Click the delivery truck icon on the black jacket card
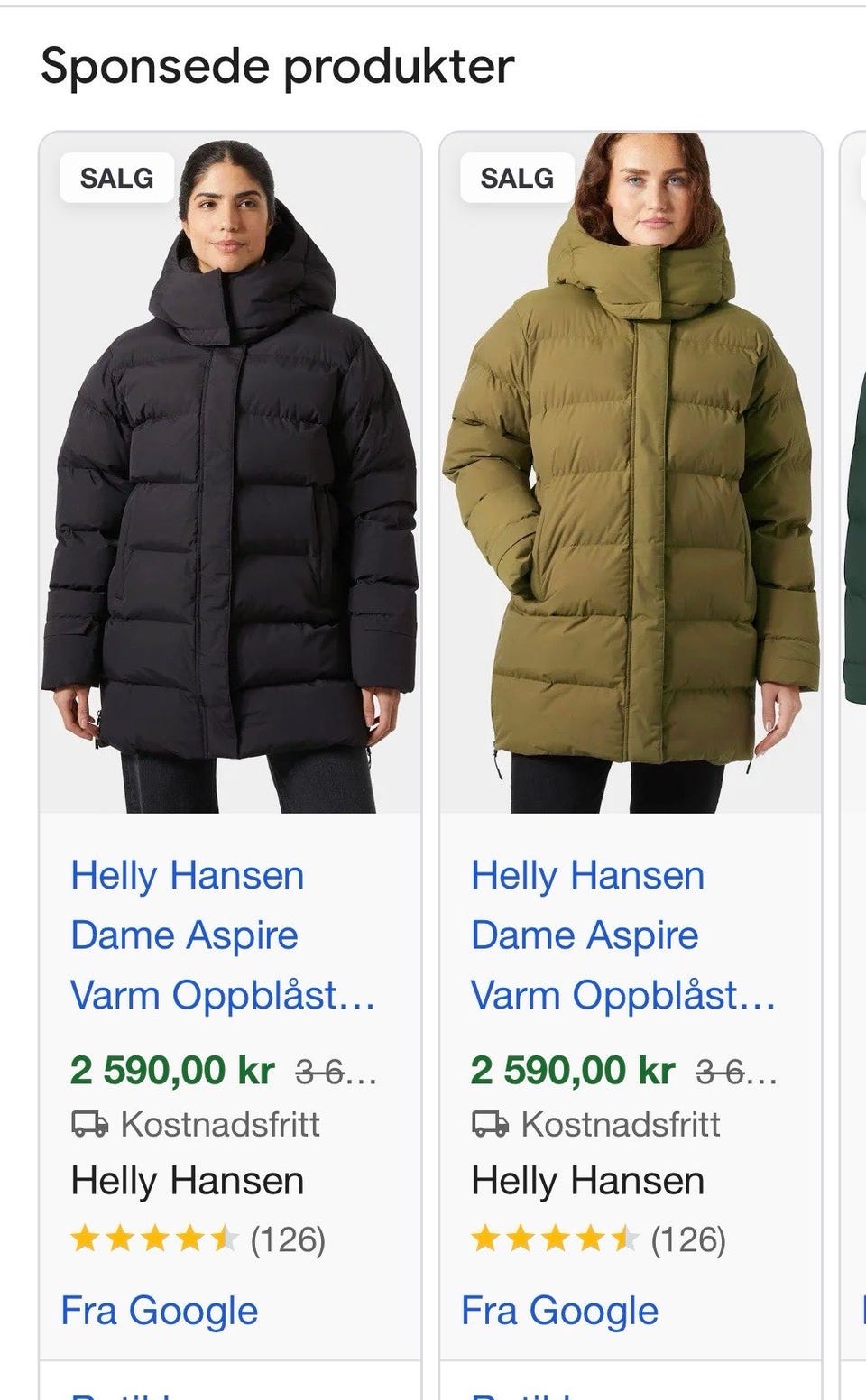This screenshot has width=866, height=1400. (x=89, y=1124)
